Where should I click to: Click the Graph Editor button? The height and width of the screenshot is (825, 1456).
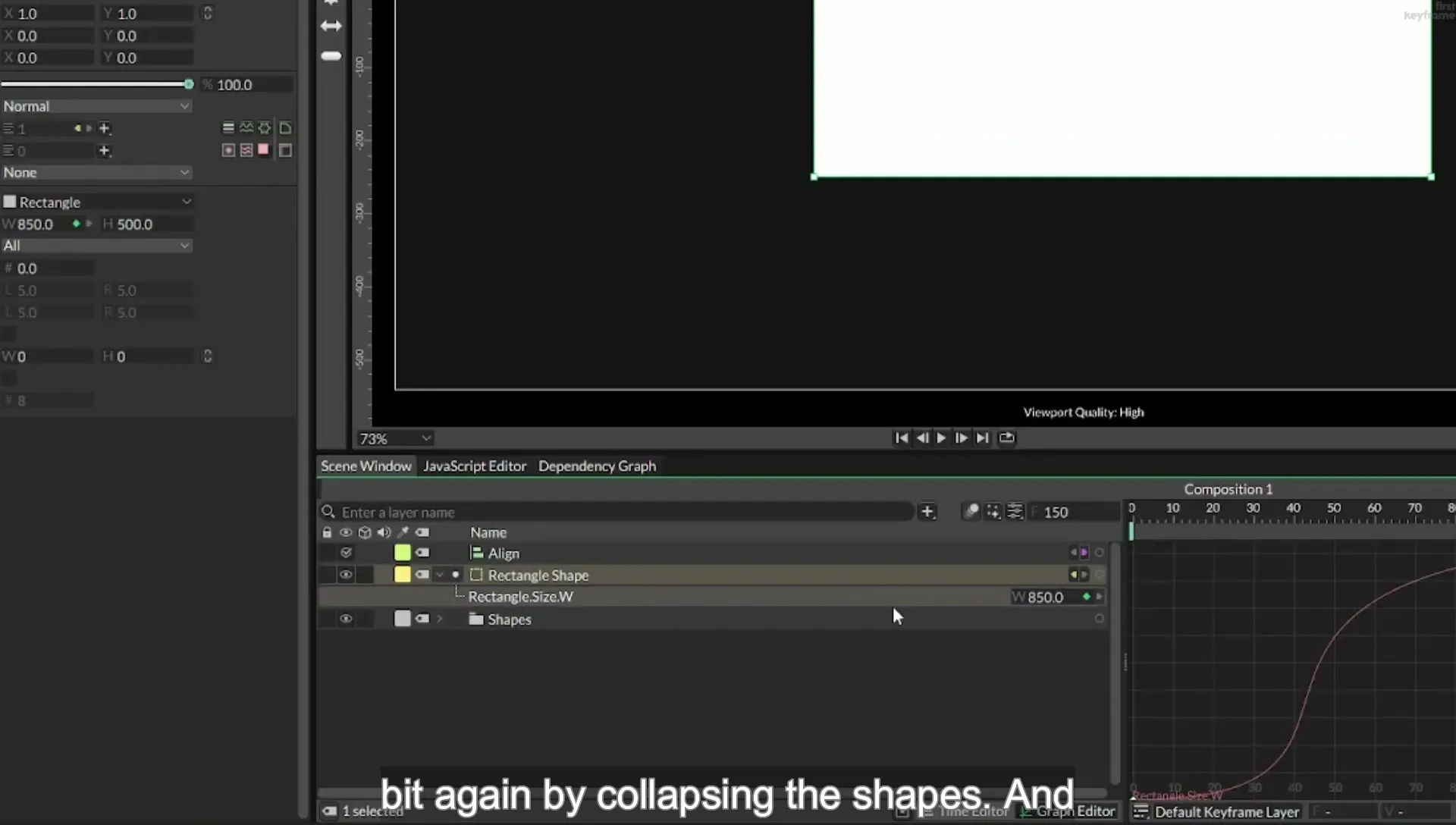(1068, 811)
